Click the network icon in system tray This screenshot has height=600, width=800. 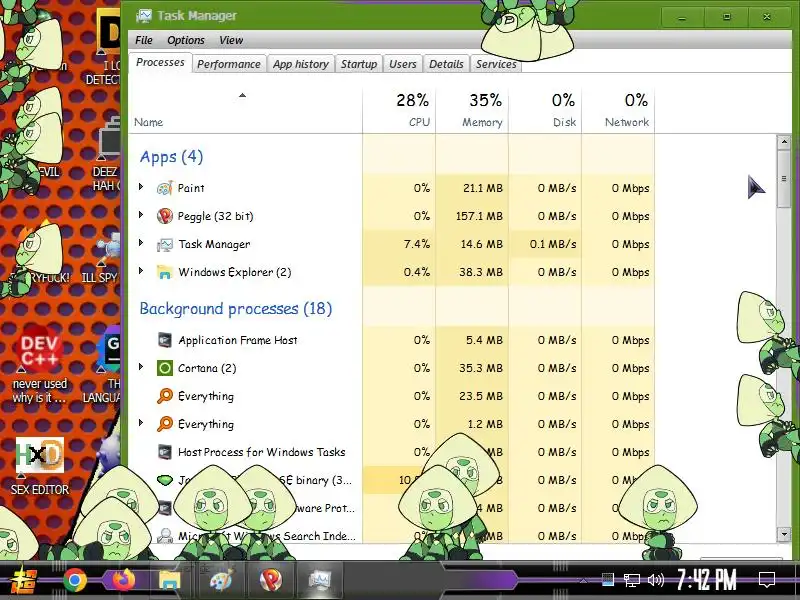tap(632, 580)
